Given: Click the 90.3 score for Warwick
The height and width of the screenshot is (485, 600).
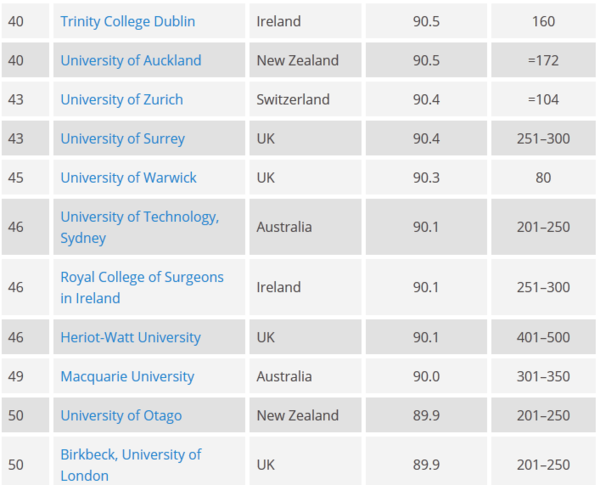Looking at the screenshot, I should click(426, 178).
